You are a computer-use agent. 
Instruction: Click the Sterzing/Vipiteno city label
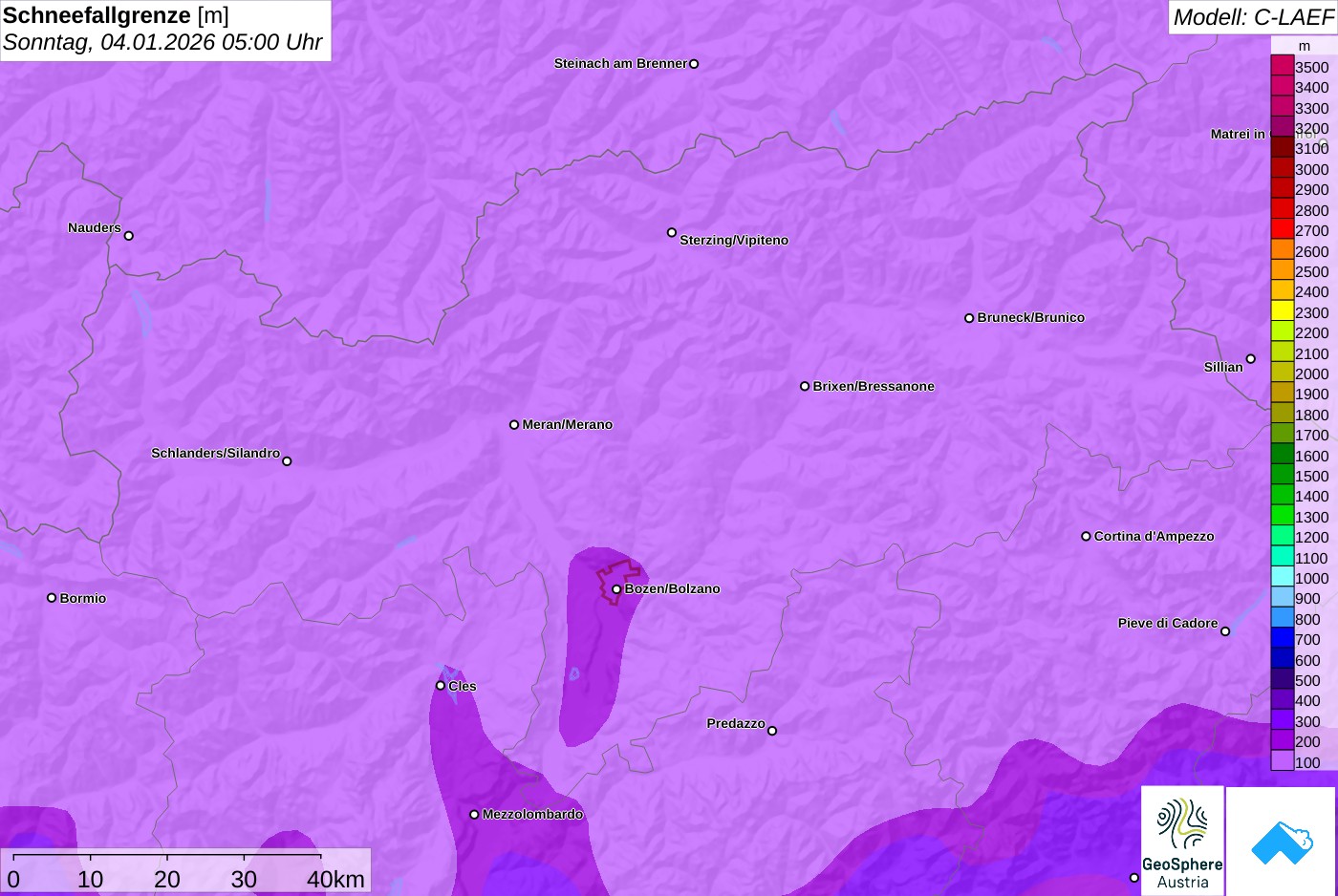(x=734, y=240)
